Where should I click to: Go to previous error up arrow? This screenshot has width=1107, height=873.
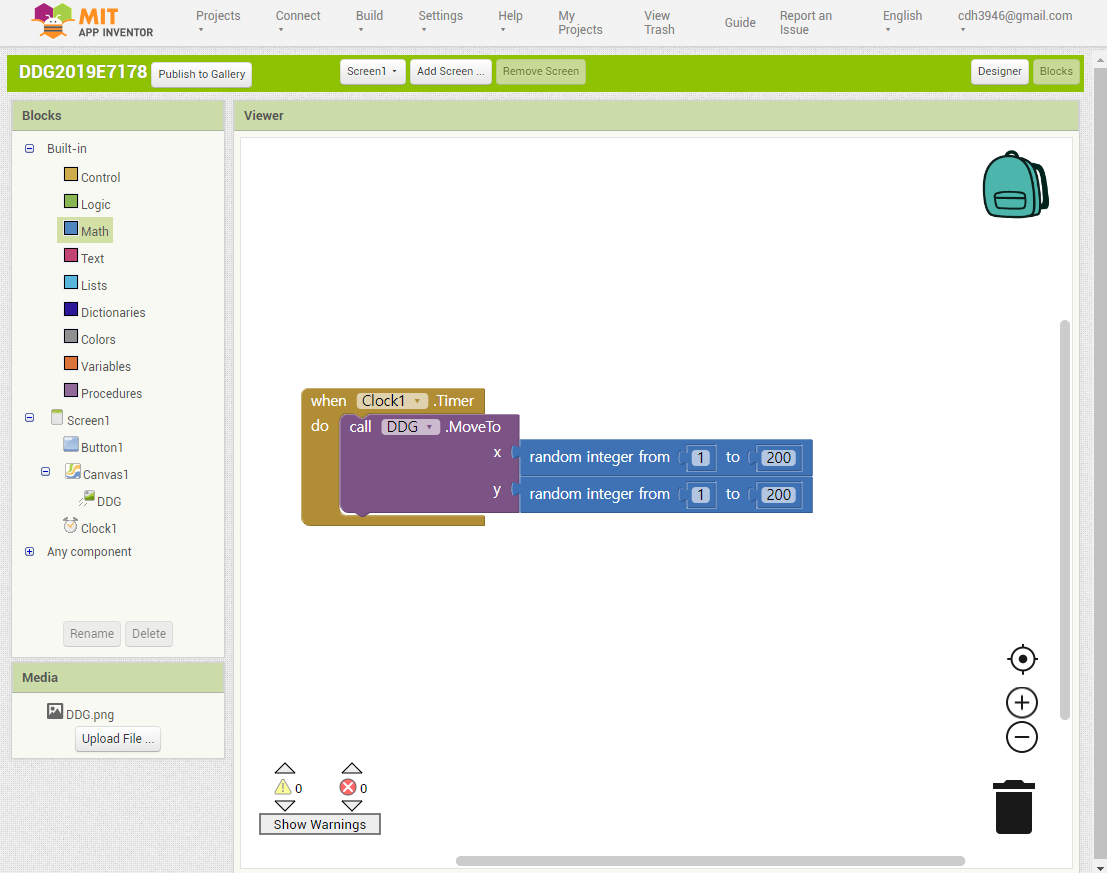point(352,768)
